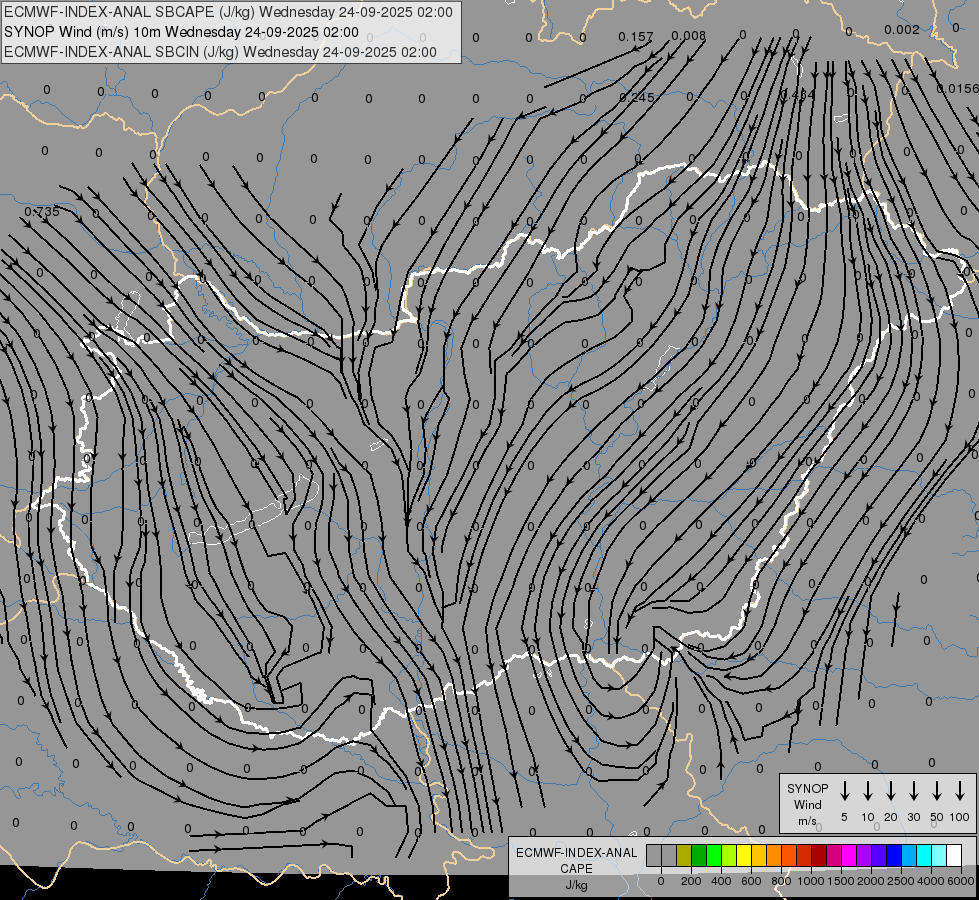
Task: Click the 100 label under wind arrow
Action: 960,817
